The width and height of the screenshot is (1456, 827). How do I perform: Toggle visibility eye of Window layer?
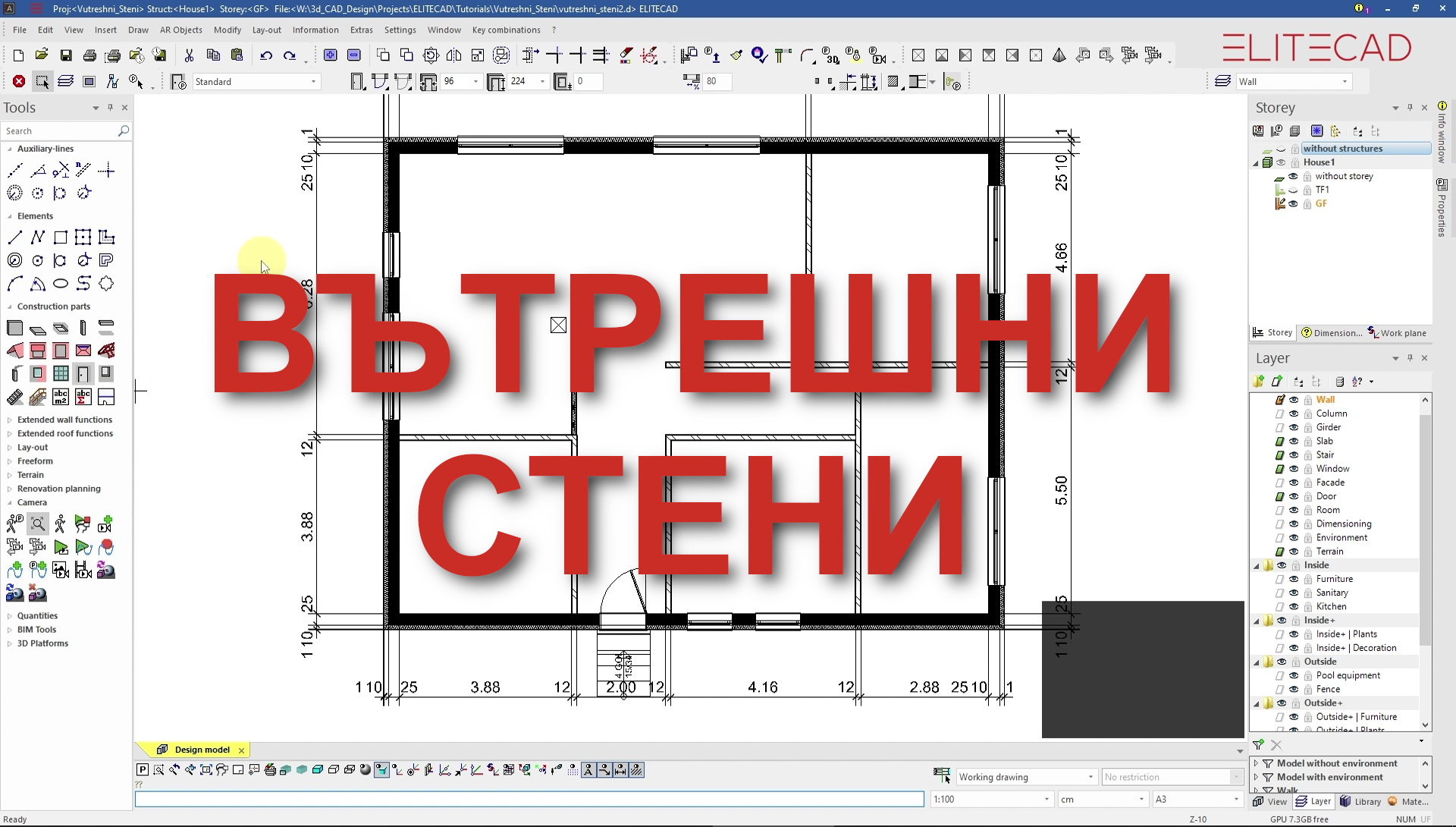pyautogui.click(x=1294, y=469)
